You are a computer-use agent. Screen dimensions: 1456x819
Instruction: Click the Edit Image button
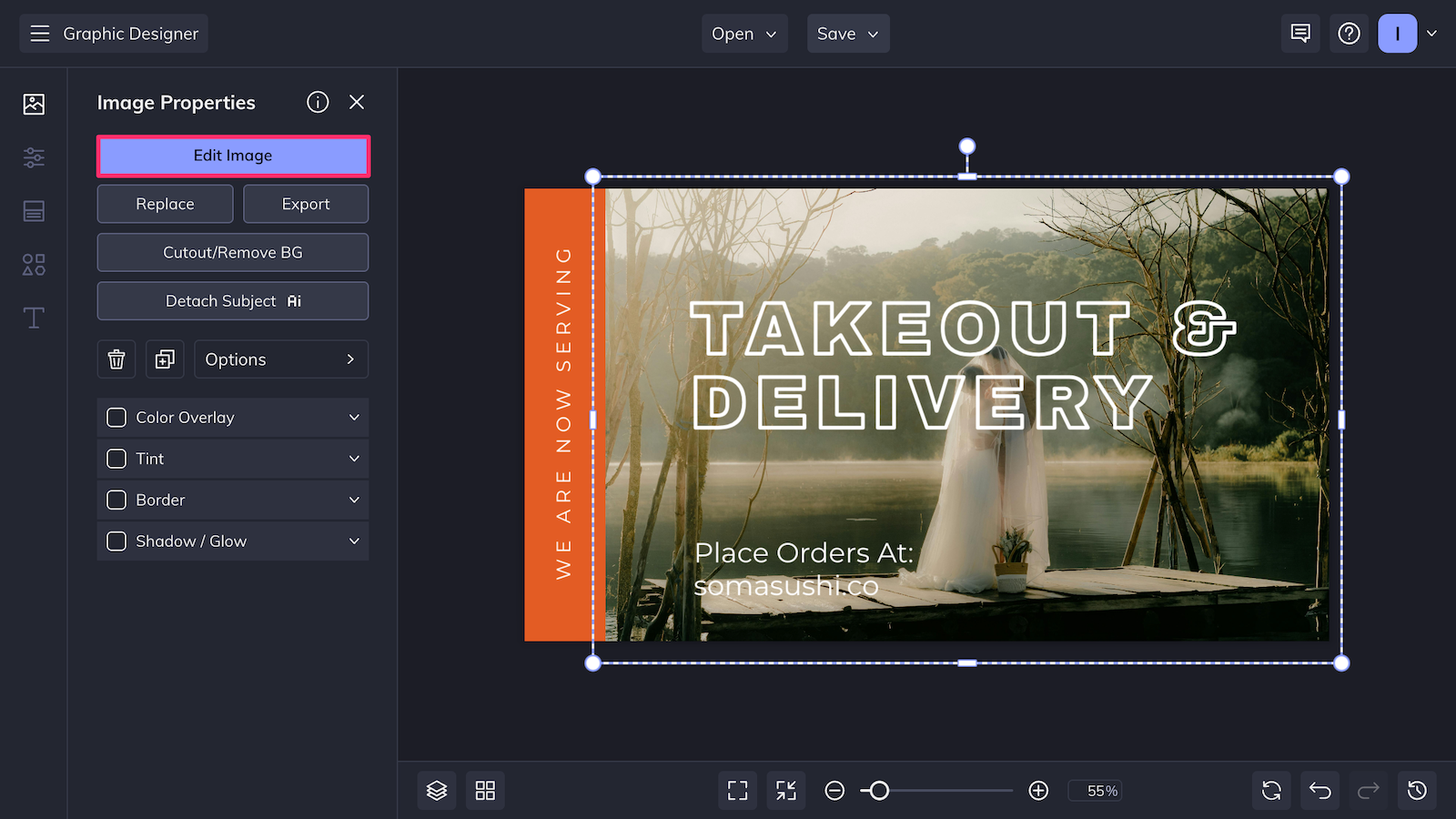tap(233, 156)
